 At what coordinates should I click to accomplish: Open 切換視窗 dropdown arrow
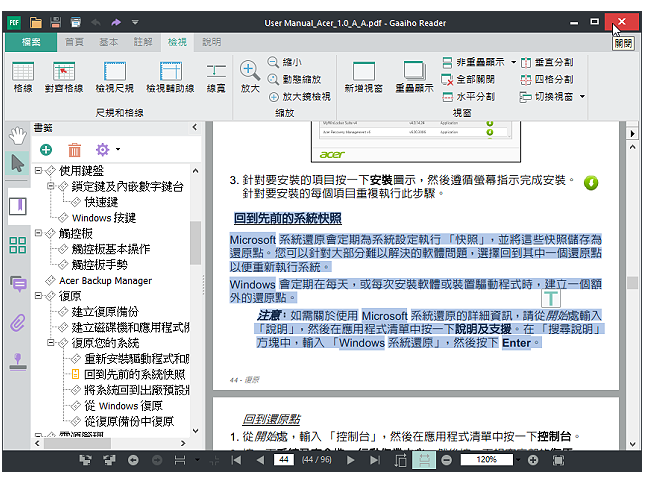pos(582,97)
